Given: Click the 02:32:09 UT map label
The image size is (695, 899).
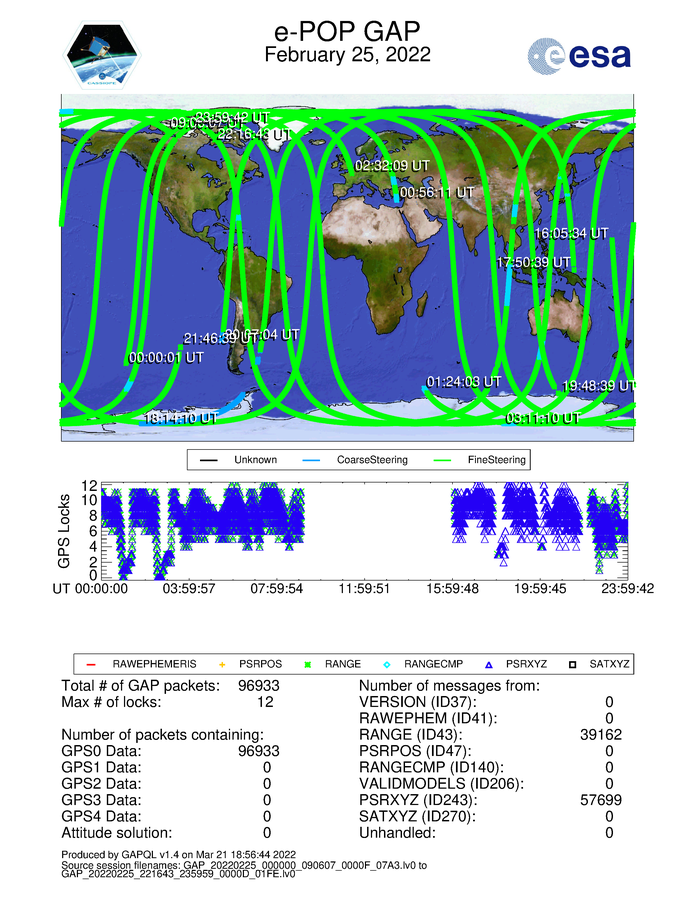Looking at the screenshot, I should [393, 165].
